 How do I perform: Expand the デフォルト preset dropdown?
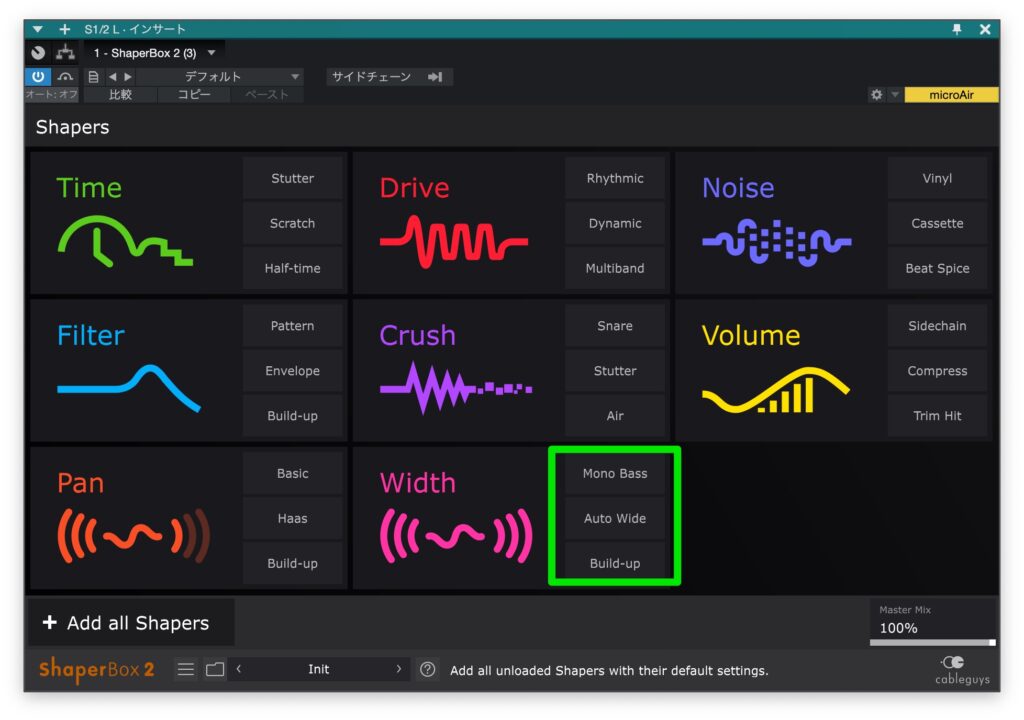pyautogui.click(x=295, y=77)
